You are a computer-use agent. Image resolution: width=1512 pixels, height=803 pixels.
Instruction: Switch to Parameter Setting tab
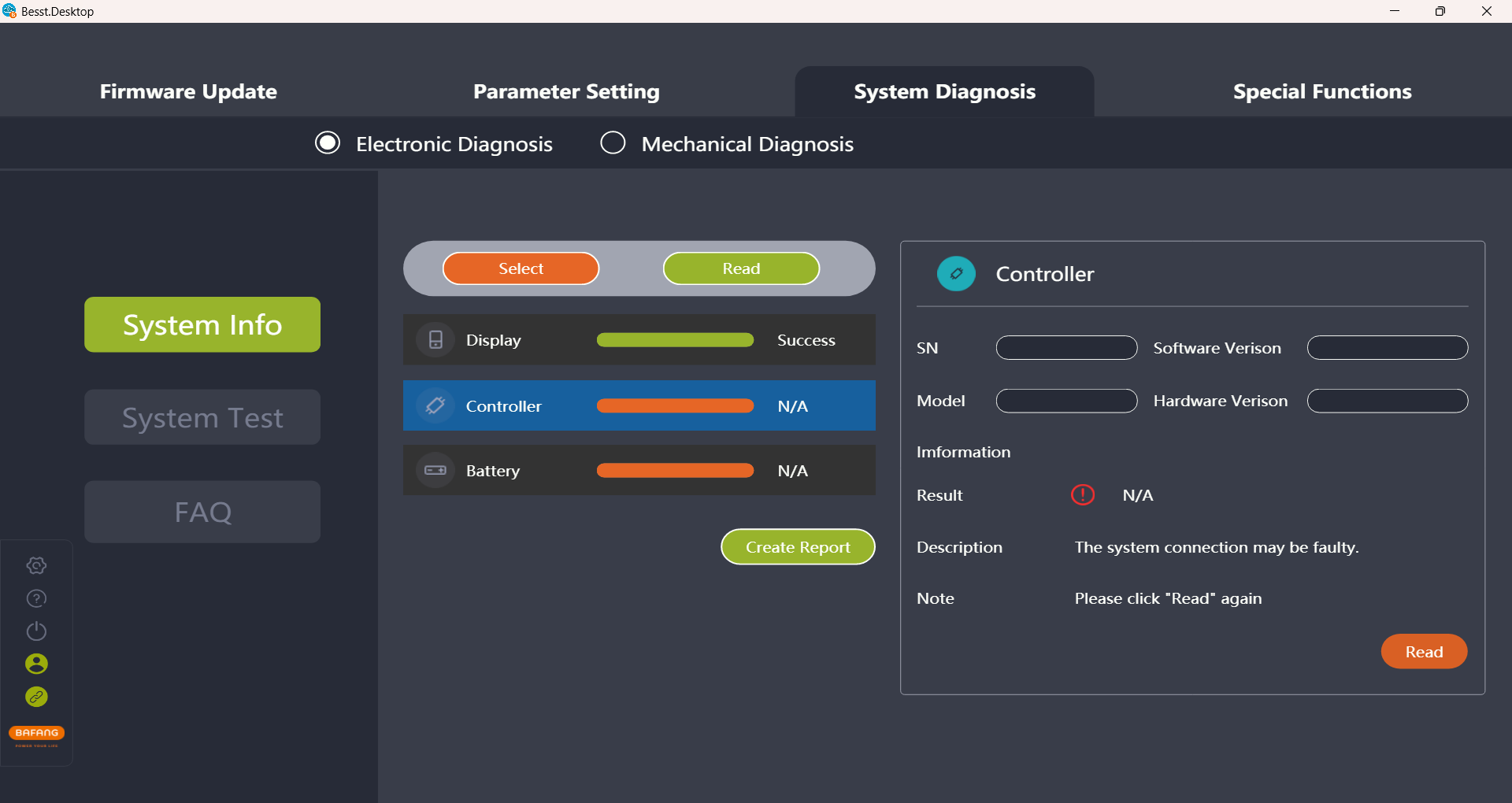(566, 91)
